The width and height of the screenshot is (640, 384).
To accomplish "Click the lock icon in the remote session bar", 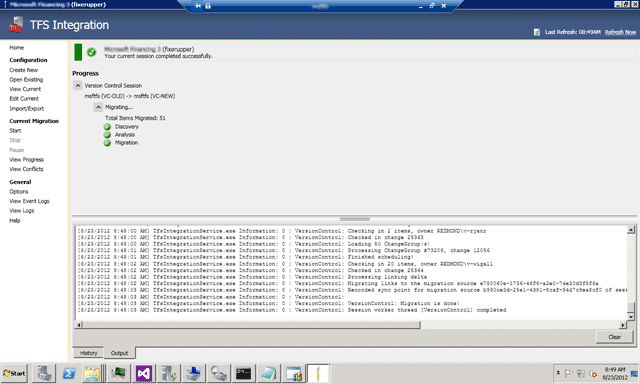I will pyautogui.click(x=208, y=6).
